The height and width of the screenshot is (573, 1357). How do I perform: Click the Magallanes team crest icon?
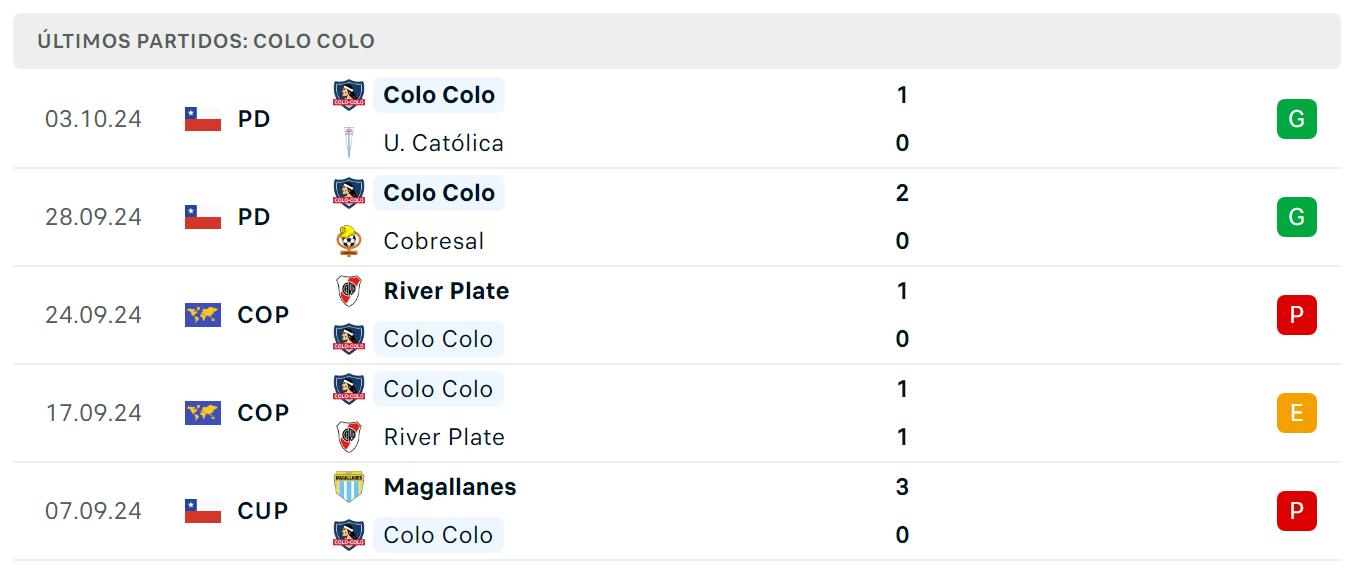point(348,487)
